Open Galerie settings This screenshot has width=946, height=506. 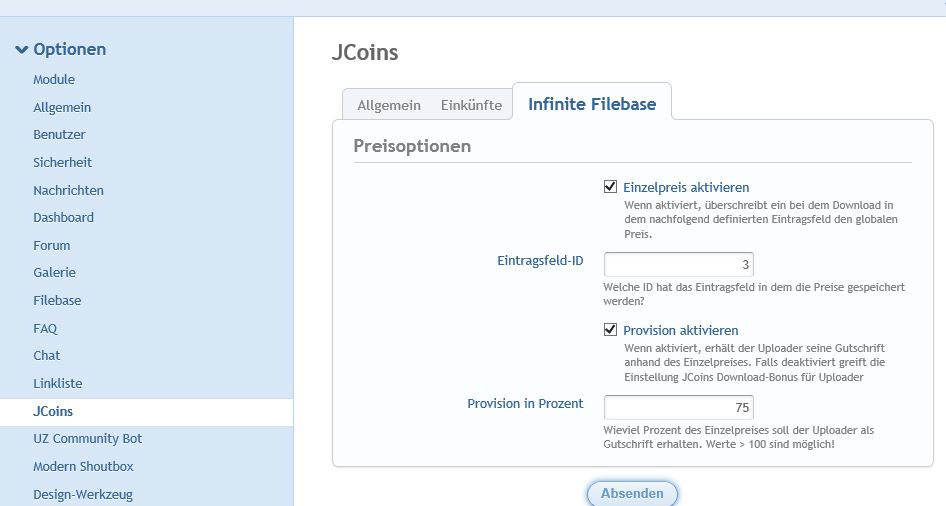54,273
